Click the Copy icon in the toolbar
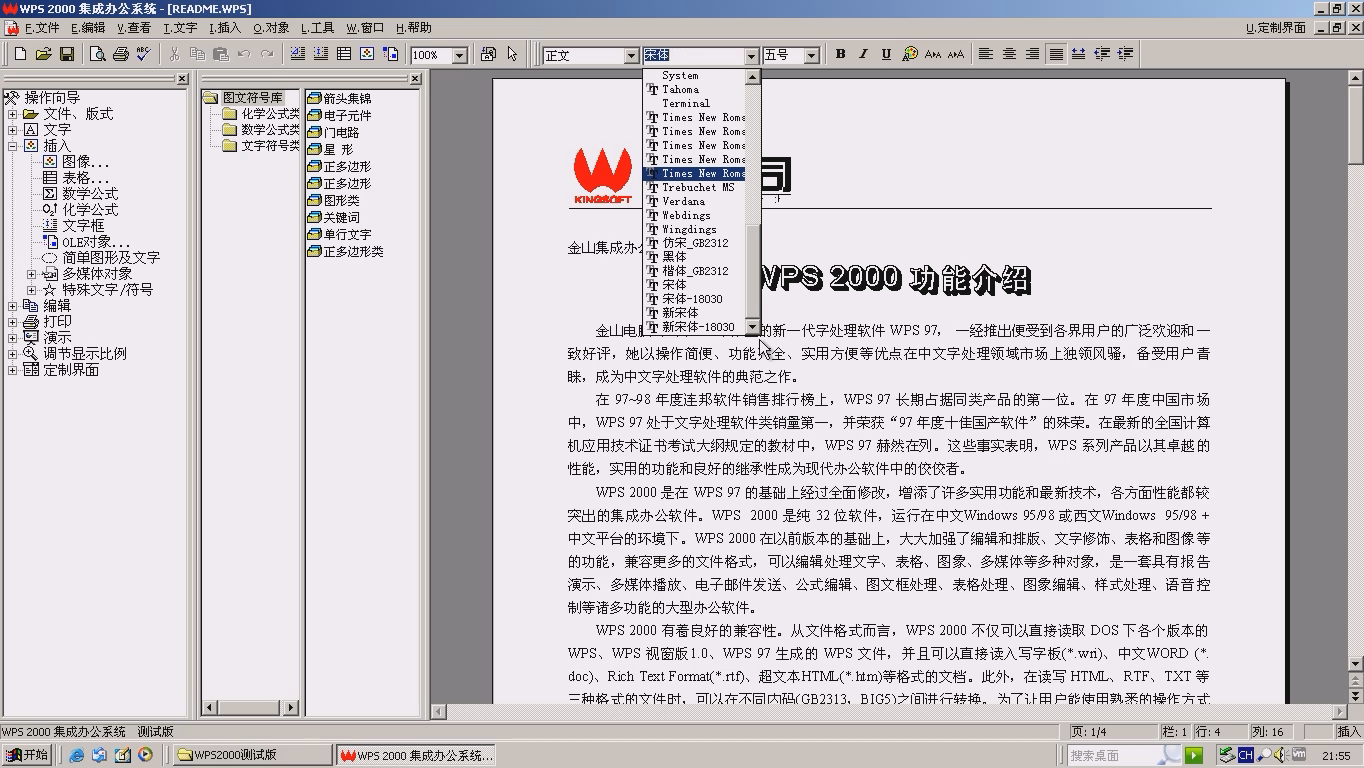Image resolution: width=1364 pixels, height=768 pixels. tap(198, 54)
